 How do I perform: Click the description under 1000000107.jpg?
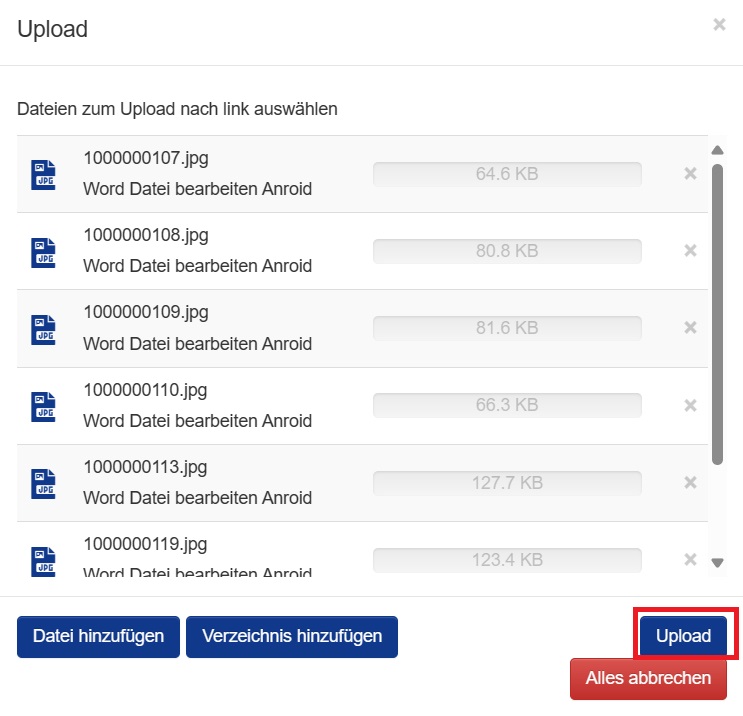coord(198,189)
